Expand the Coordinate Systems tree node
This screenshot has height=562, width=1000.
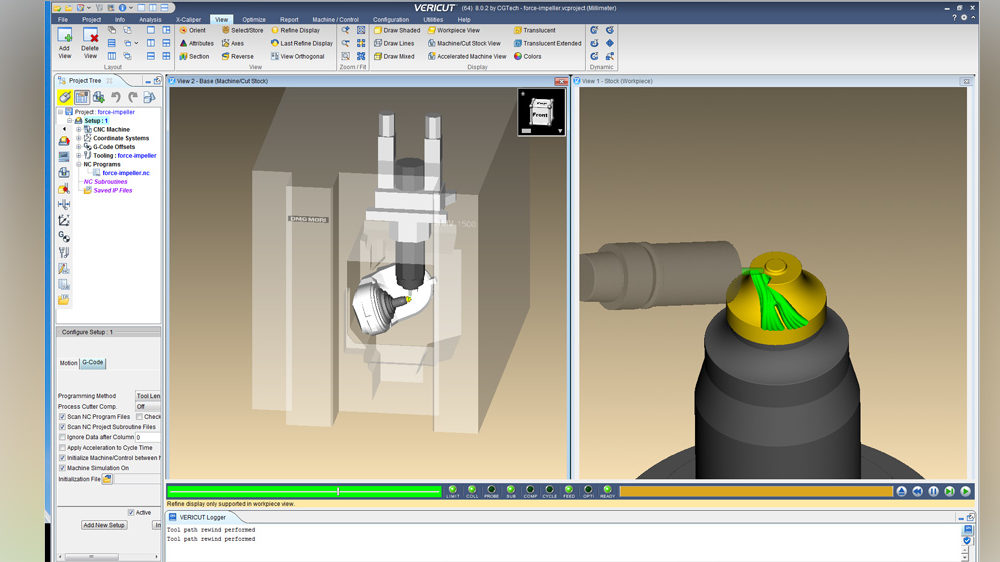(x=79, y=138)
